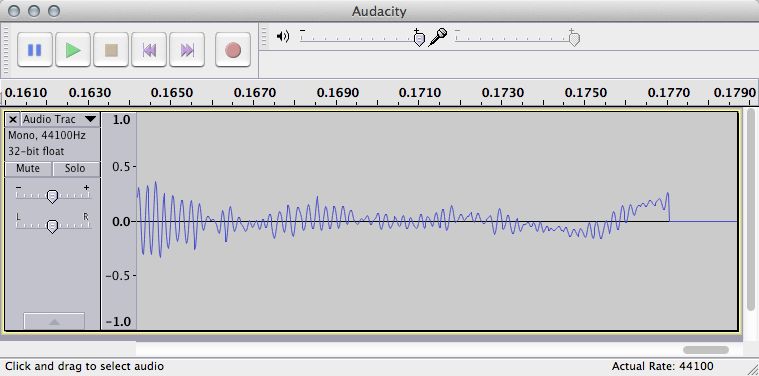Click the -0.5 label on the vertical scale
Viewport: 759px width, 376px height.
pyautogui.click(x=119, y=276)
